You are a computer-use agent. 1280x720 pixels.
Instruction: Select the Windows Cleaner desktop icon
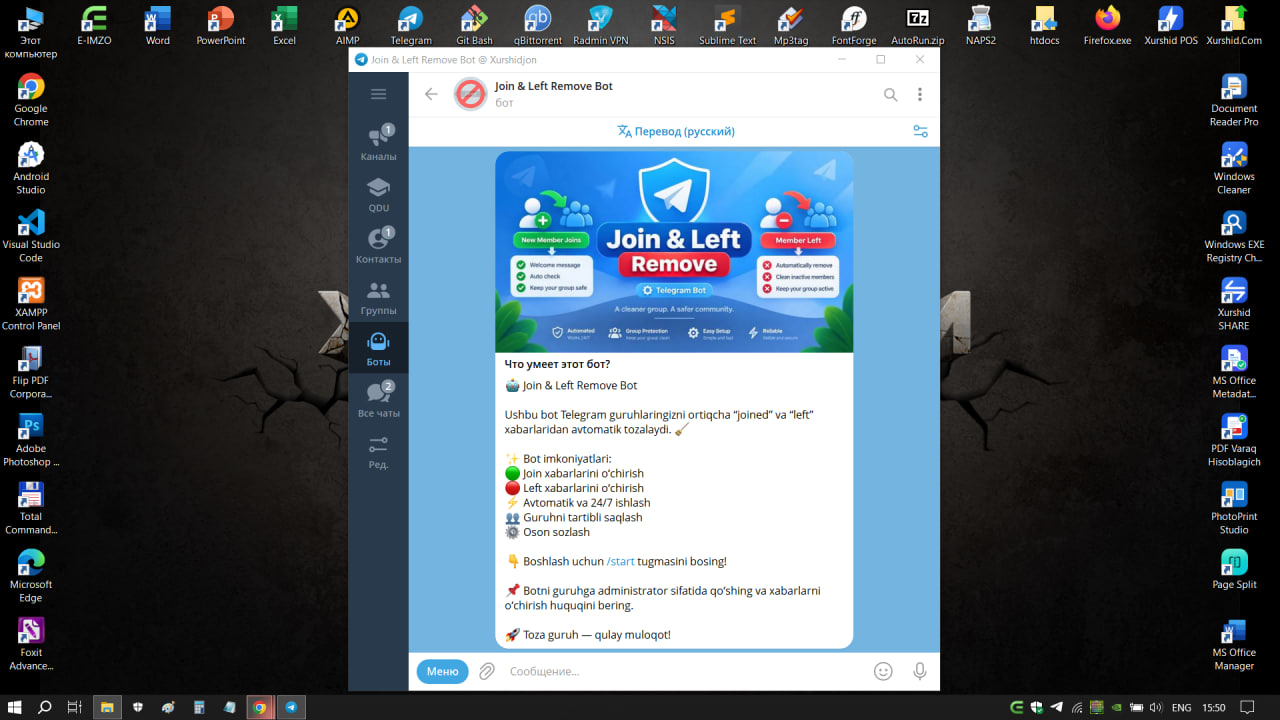[1234, 169]
